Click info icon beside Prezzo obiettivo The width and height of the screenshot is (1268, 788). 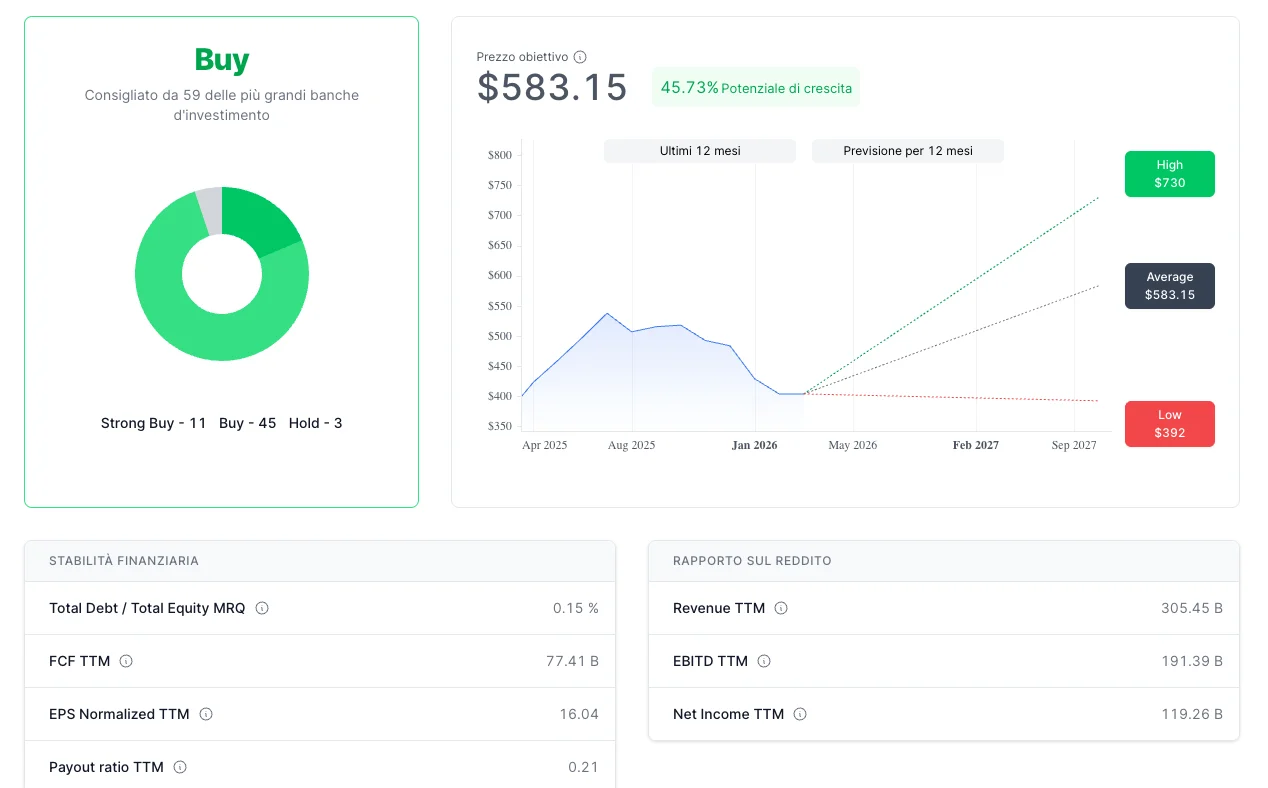[580, 57]
